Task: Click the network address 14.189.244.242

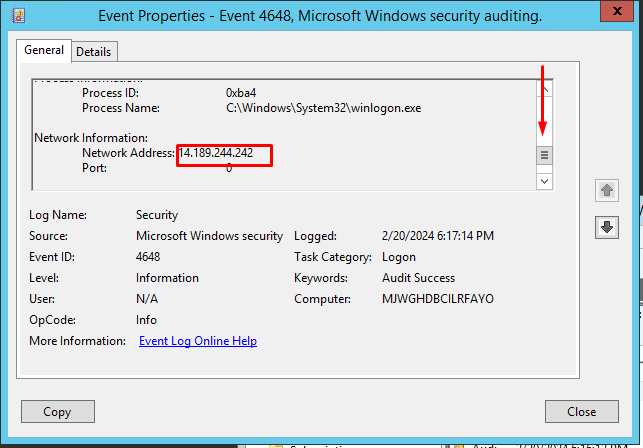Action: click(x=215, y=153)
